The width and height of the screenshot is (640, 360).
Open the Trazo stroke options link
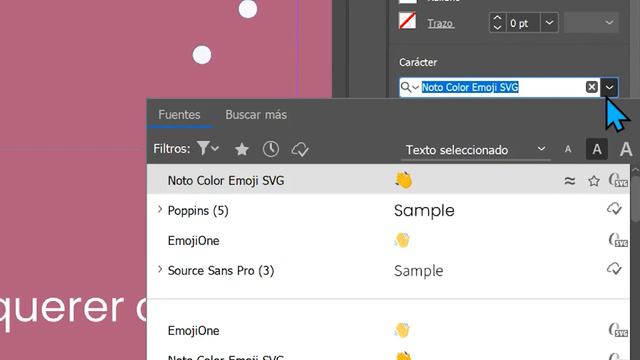pos(440,23)
